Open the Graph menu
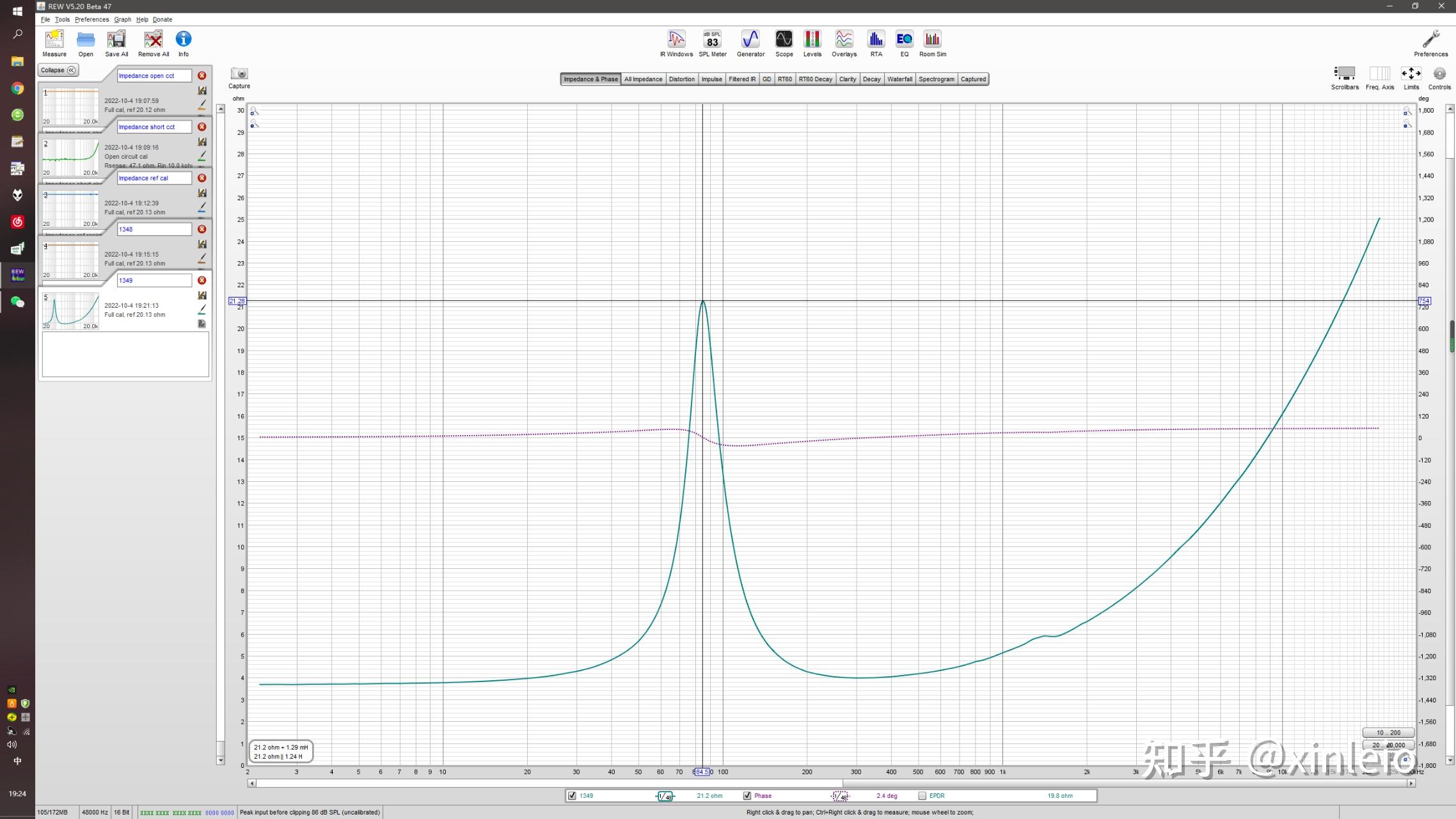The height and width of the screenshot is (819, 1456). point(122,19)
